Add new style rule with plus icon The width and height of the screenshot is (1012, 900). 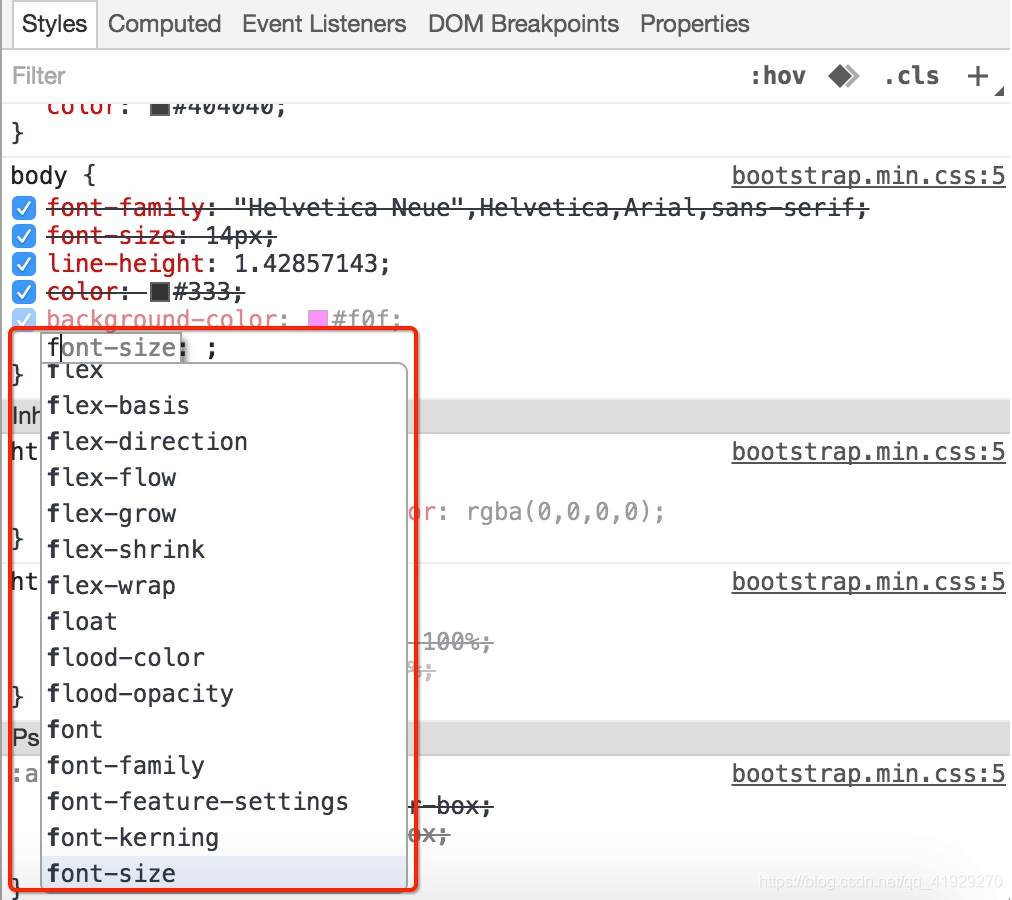click(978, 76)
